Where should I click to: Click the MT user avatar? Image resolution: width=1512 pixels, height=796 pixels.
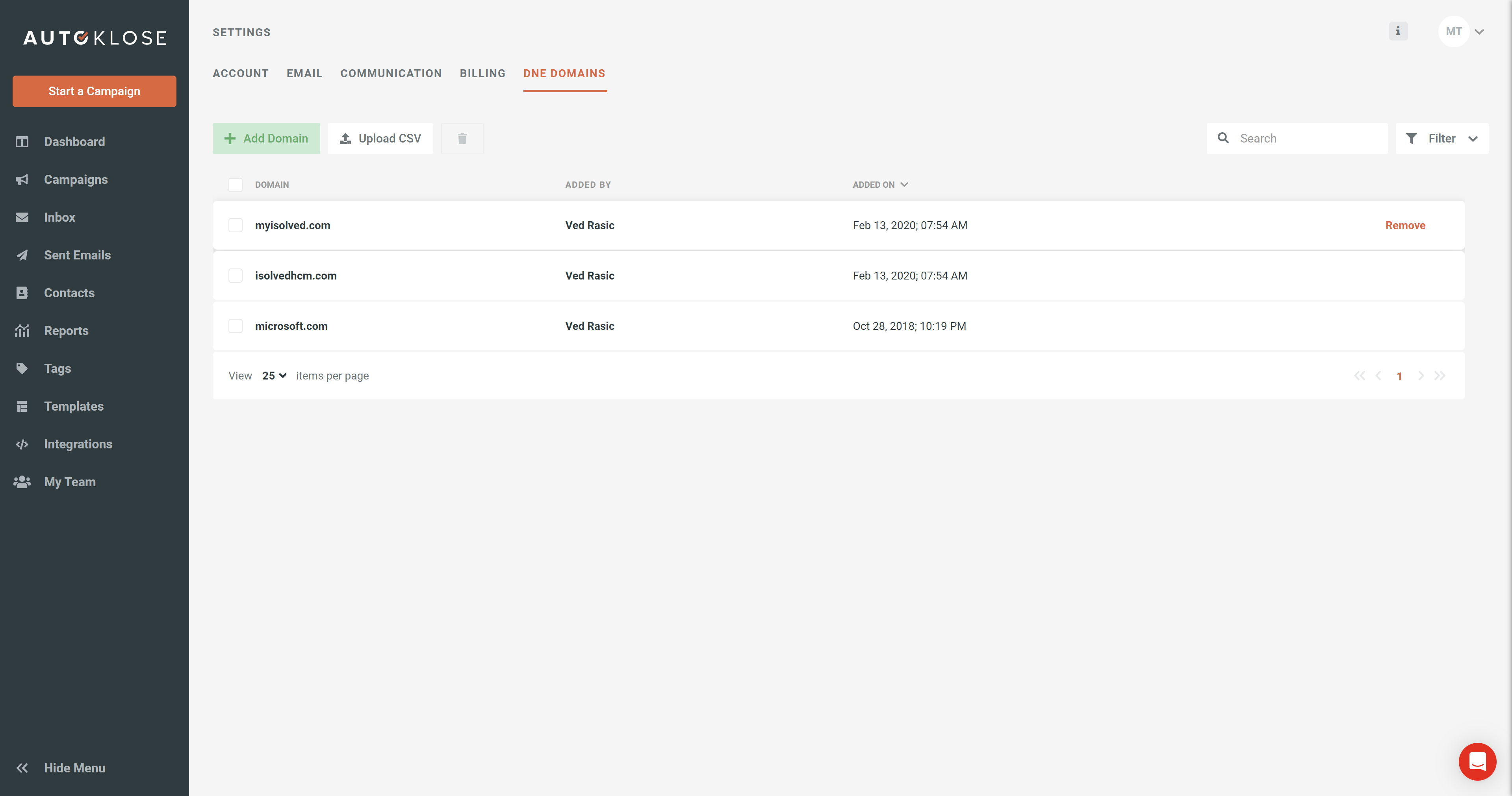1453,31
